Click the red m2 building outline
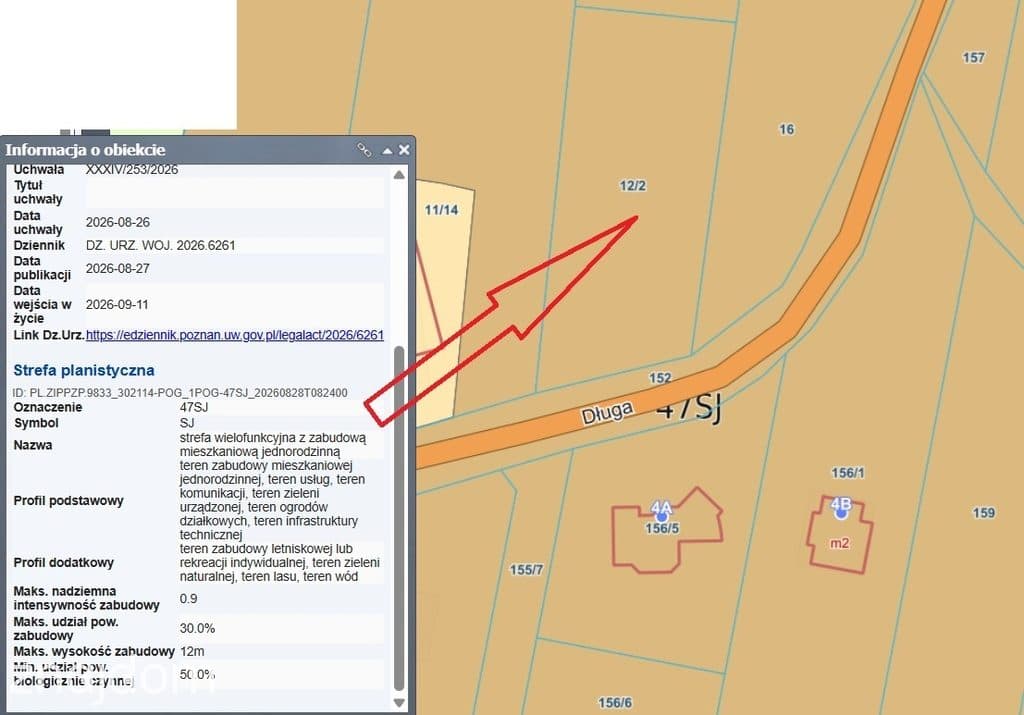Viewport: 1024px width, 715px height. click(x=840, y=535)
